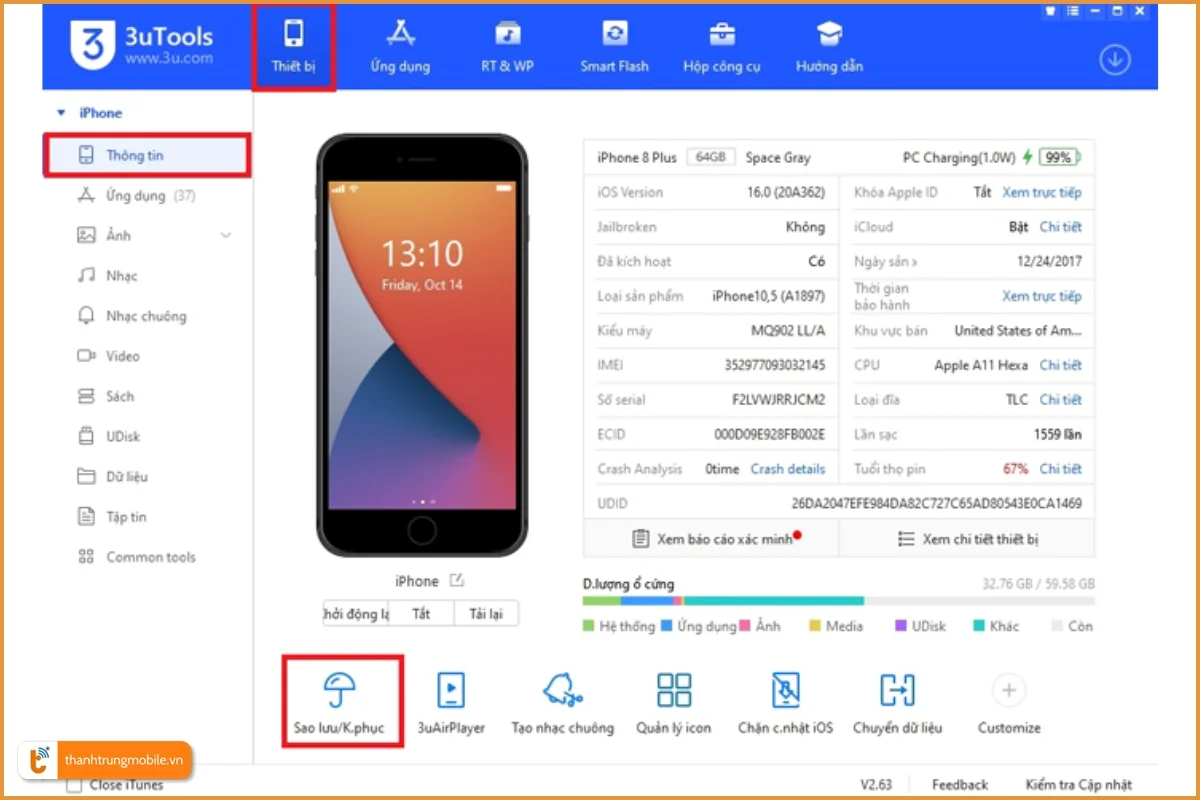The image size is (1200, 800).
Task: Open the Tạo nhạc chuông ringtone maker
Action: click(562, 701)
